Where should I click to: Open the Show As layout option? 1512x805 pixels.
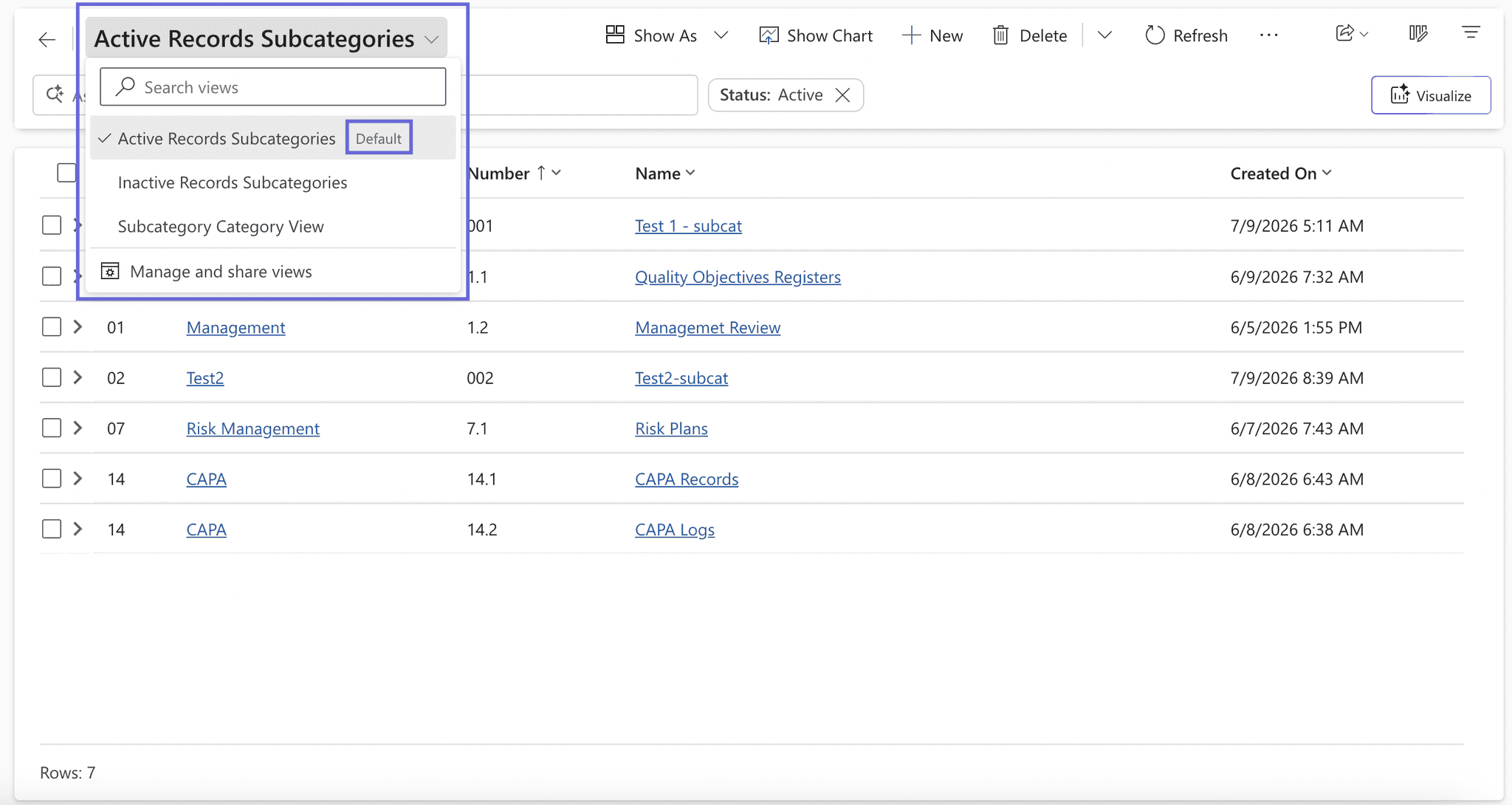(x=651, y=35)
